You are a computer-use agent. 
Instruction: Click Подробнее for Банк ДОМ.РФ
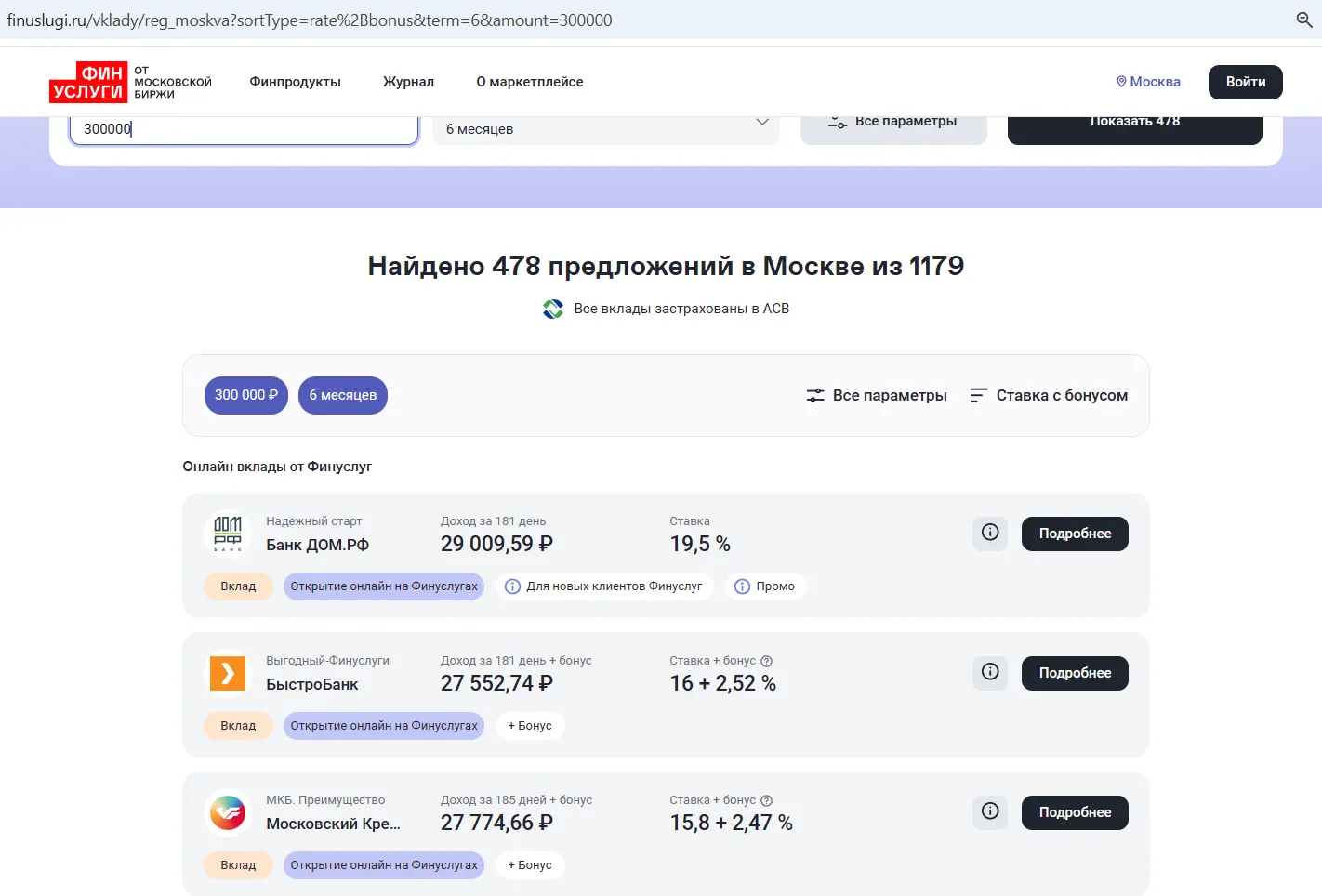(x=1075, y=534)
